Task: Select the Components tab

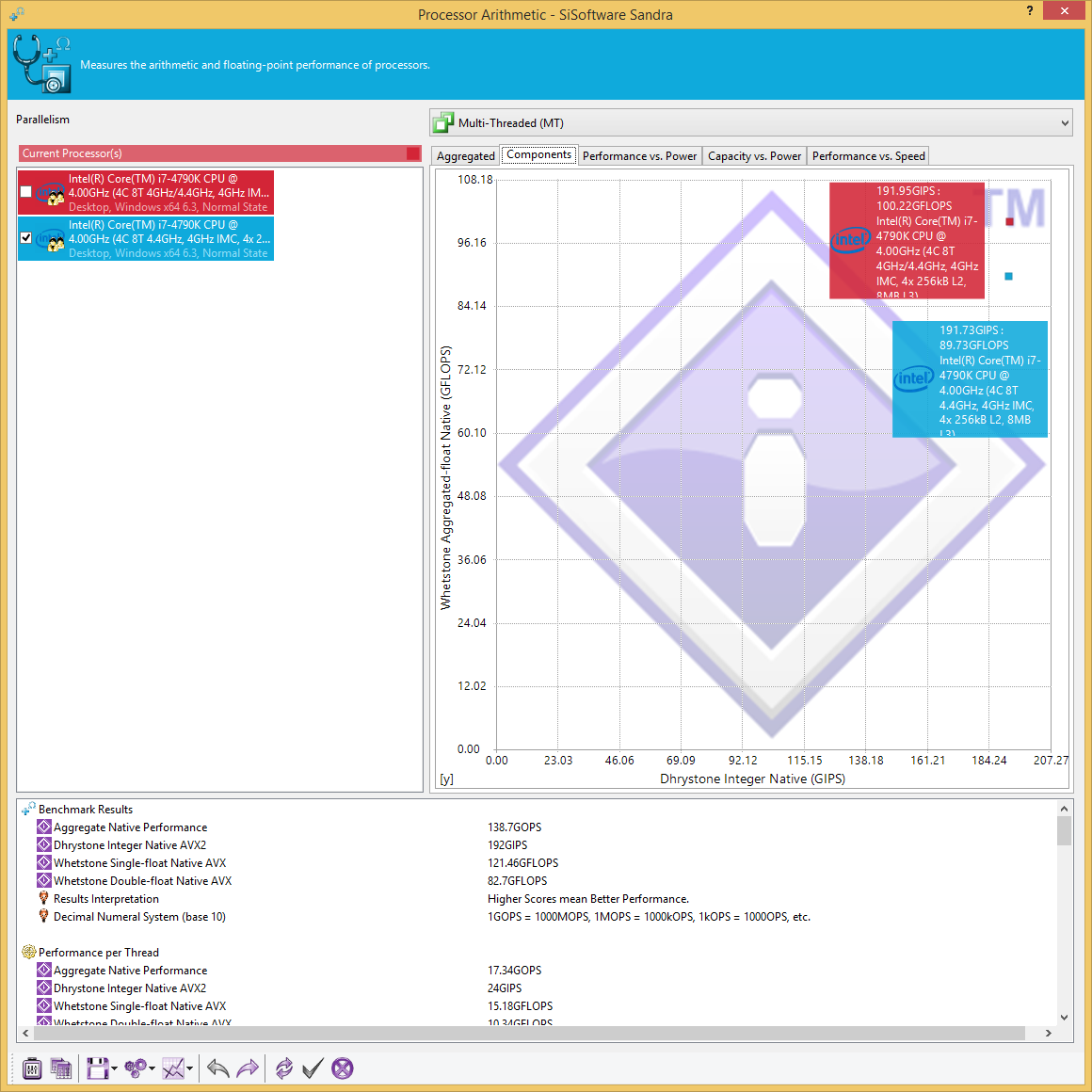Action: (x=539, y=154)
